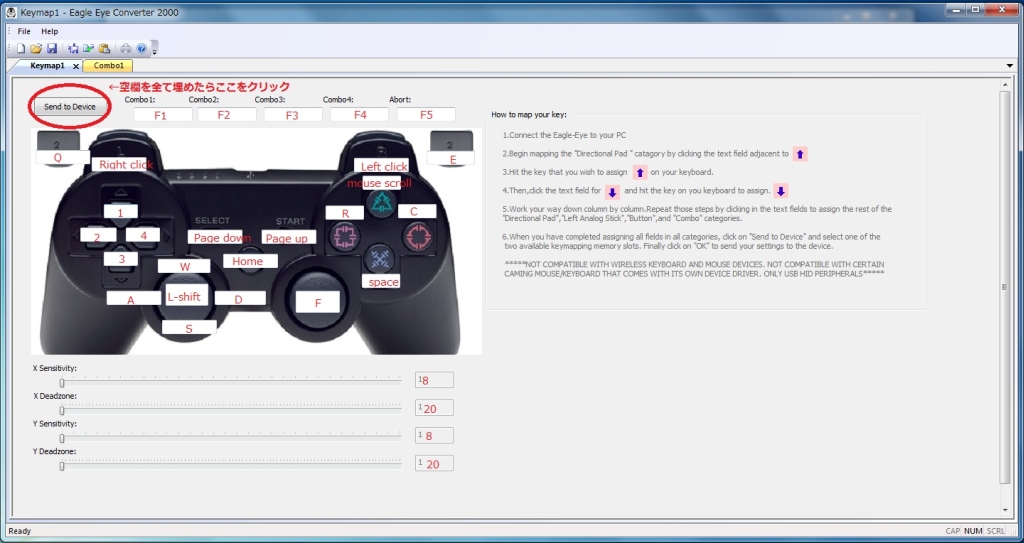This screenshot has height=543, width=1024.
Task: Click the SELECT field showing Page down
Action: (x=216, y=237)
